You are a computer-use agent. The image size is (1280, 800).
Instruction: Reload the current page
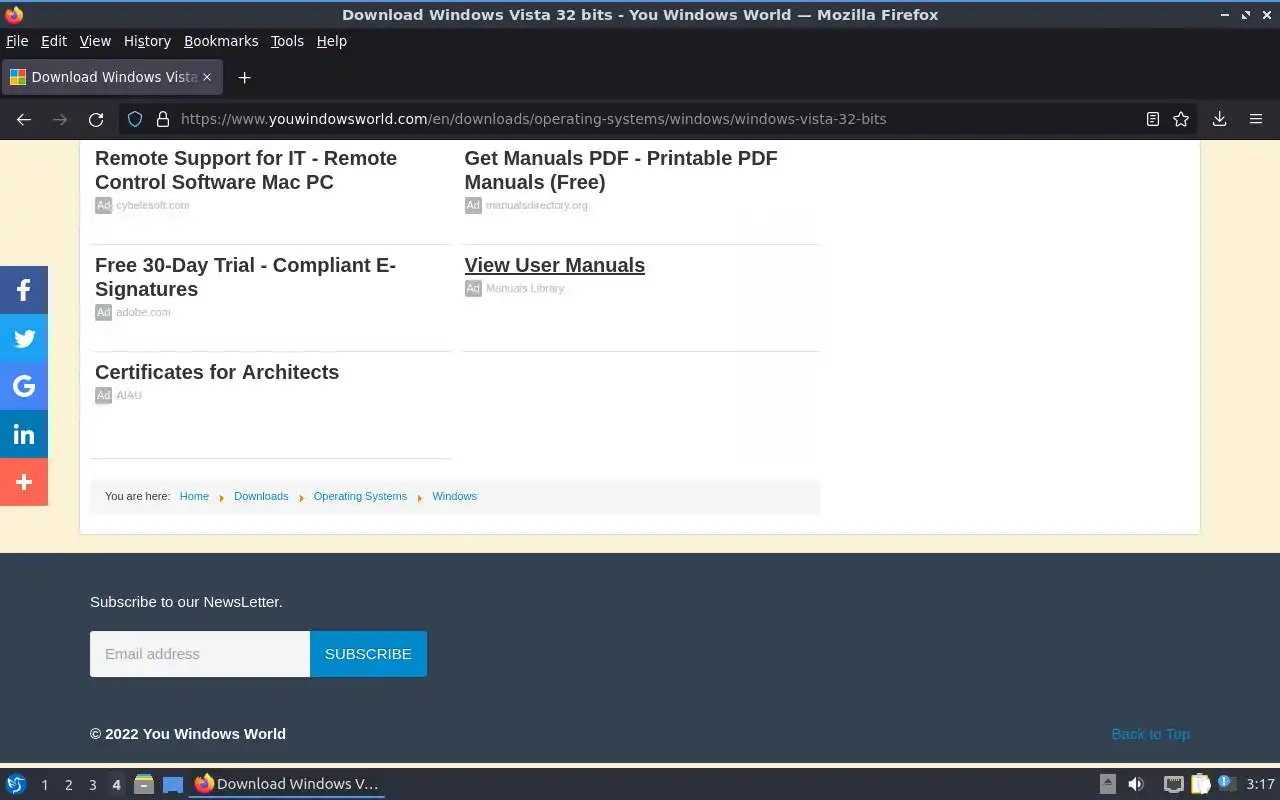click(x=96, y=119)
